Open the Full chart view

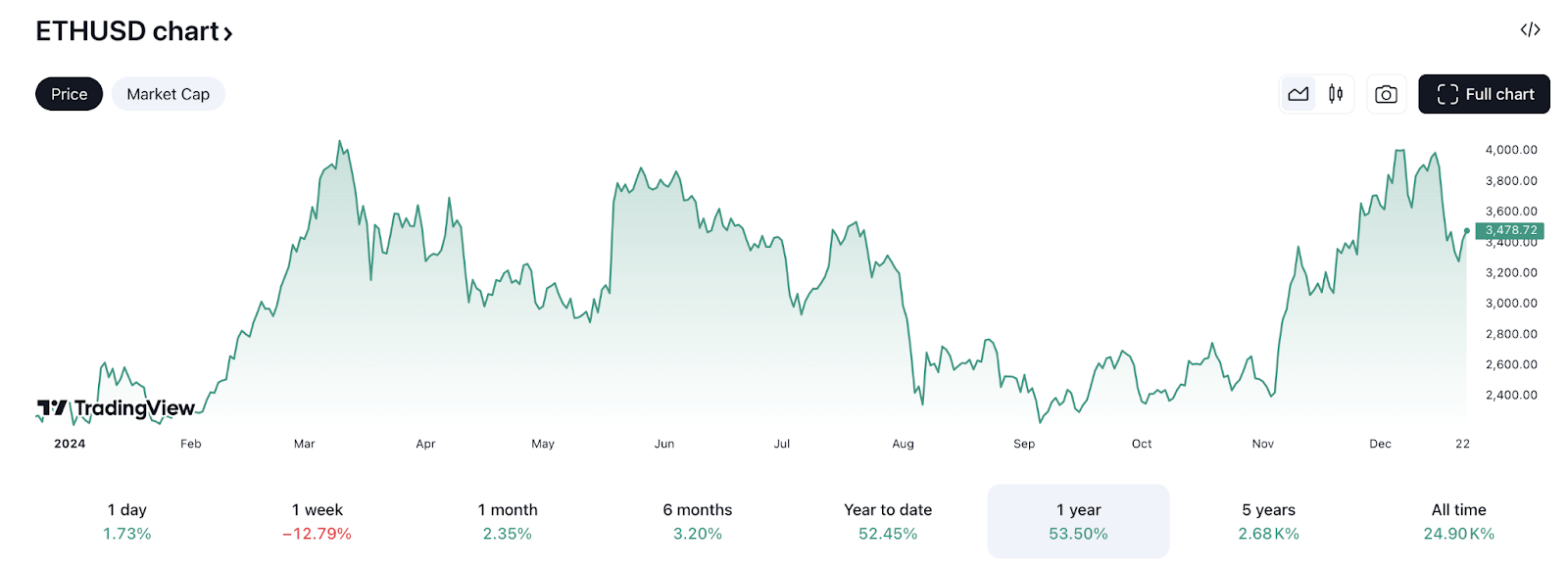click(x=1484, y=94)
